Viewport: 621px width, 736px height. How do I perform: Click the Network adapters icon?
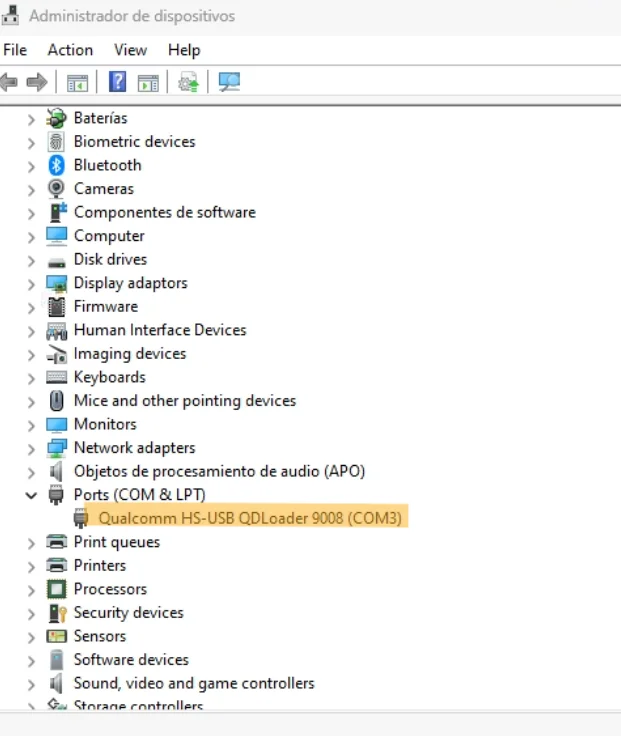[56, 448]
